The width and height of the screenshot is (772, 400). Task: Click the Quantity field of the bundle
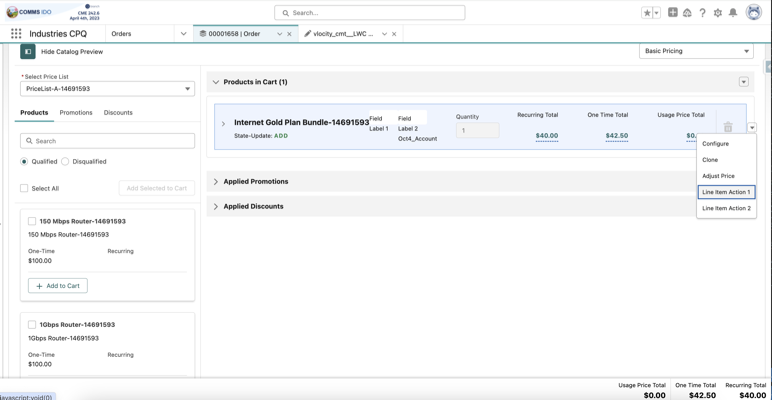(x=478, y=130)
